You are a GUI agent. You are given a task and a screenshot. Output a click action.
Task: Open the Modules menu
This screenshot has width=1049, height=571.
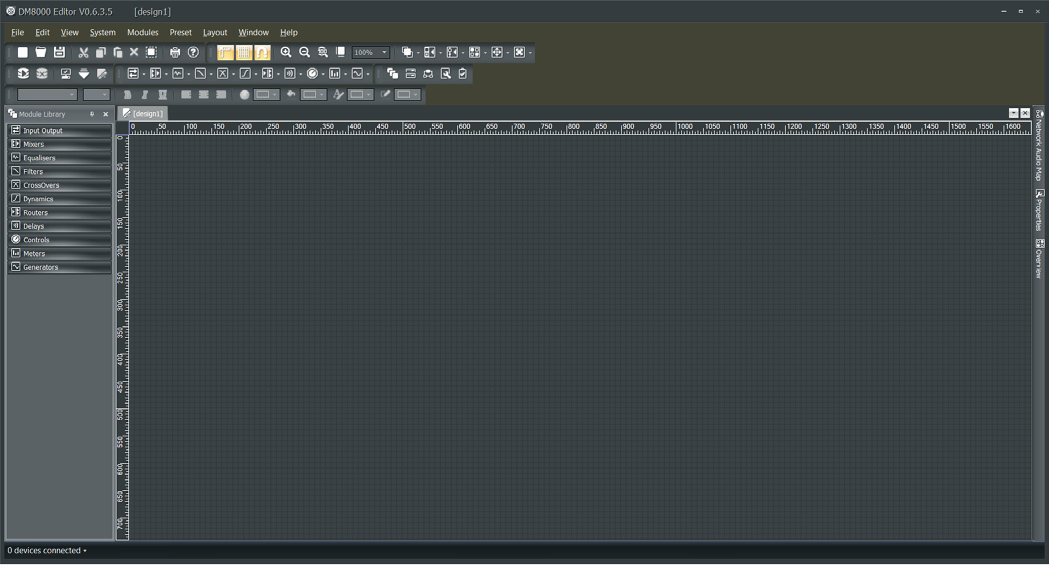click(x=142, y=32)
